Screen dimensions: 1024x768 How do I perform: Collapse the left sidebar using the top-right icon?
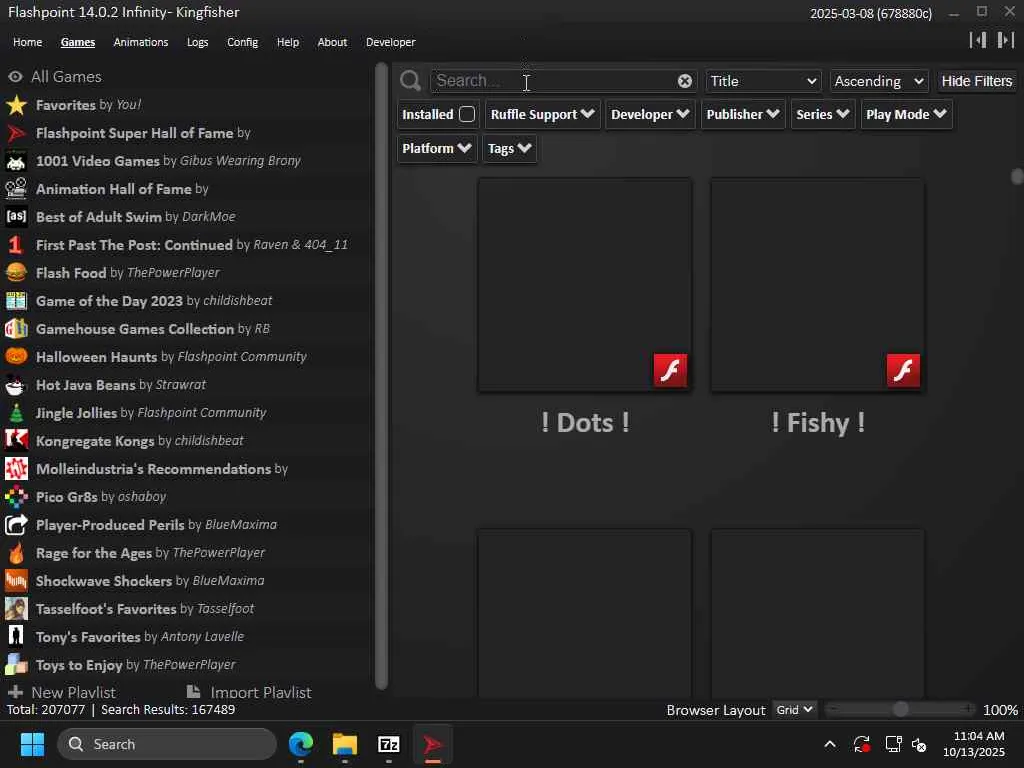pos(978,40)
